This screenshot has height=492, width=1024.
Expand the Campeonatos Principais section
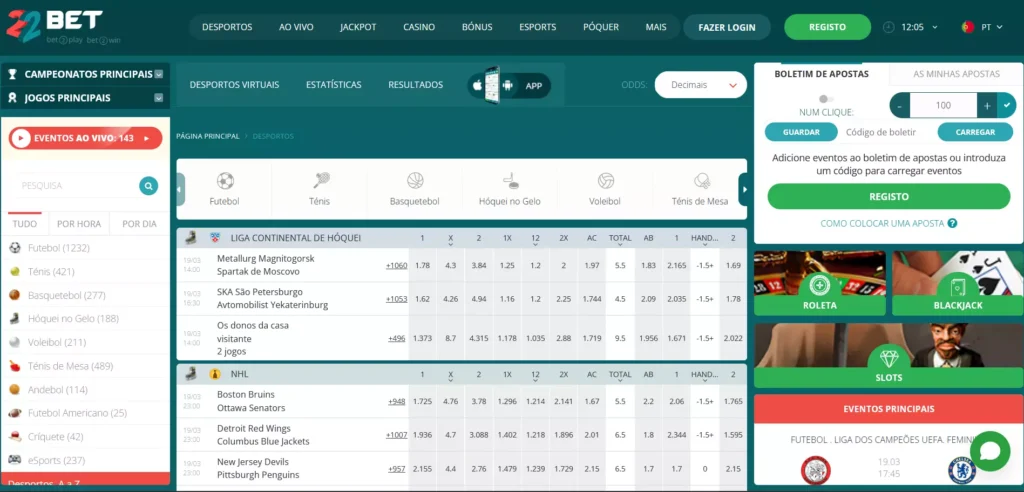[x=87, y=74]
